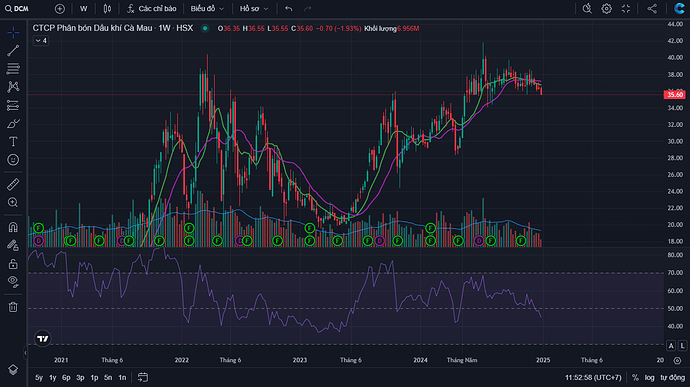
Task: Select the trend line drawing tool
Action: (13, 51)
